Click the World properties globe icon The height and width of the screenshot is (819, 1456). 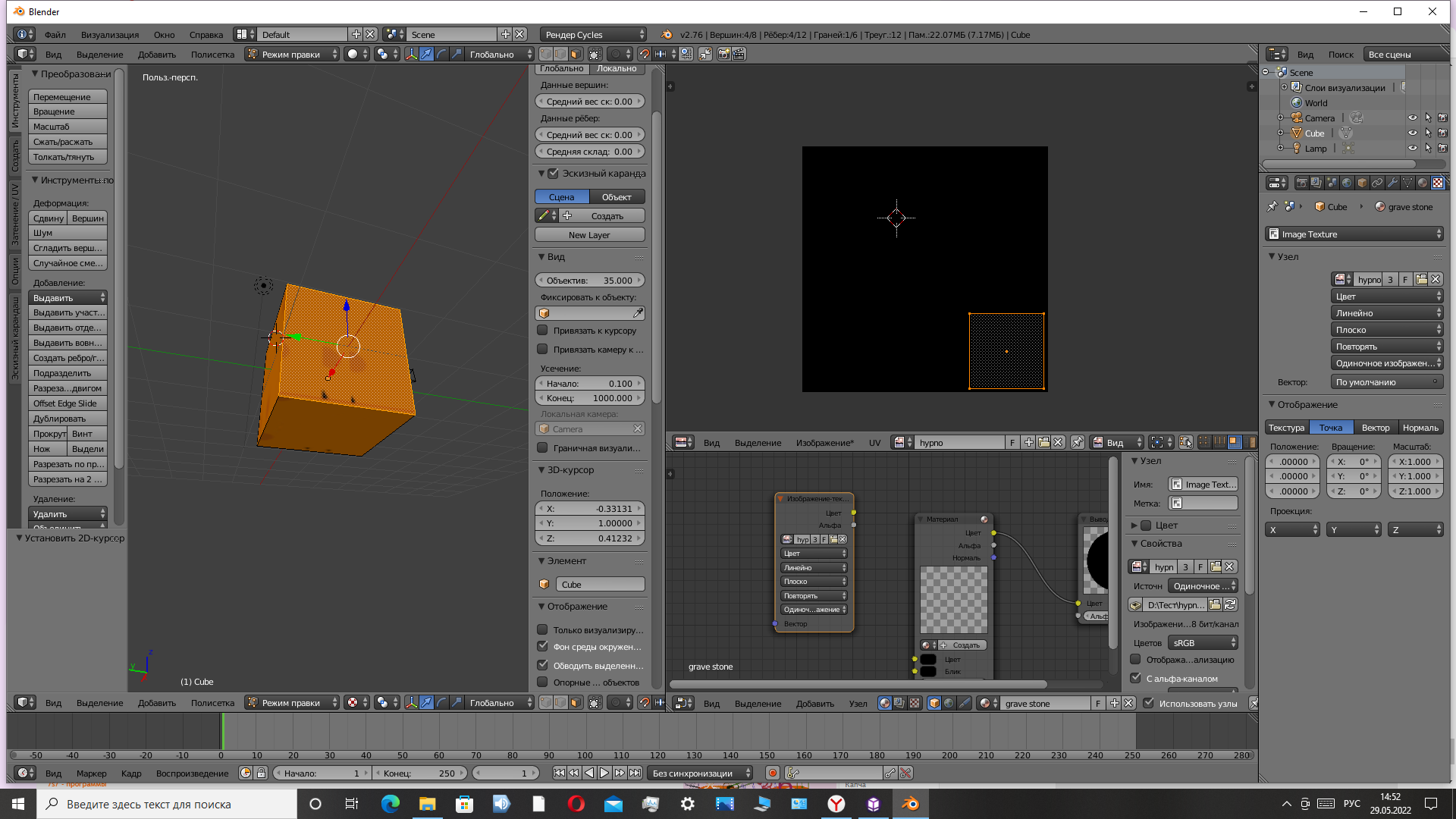(x=1347, y=183)
